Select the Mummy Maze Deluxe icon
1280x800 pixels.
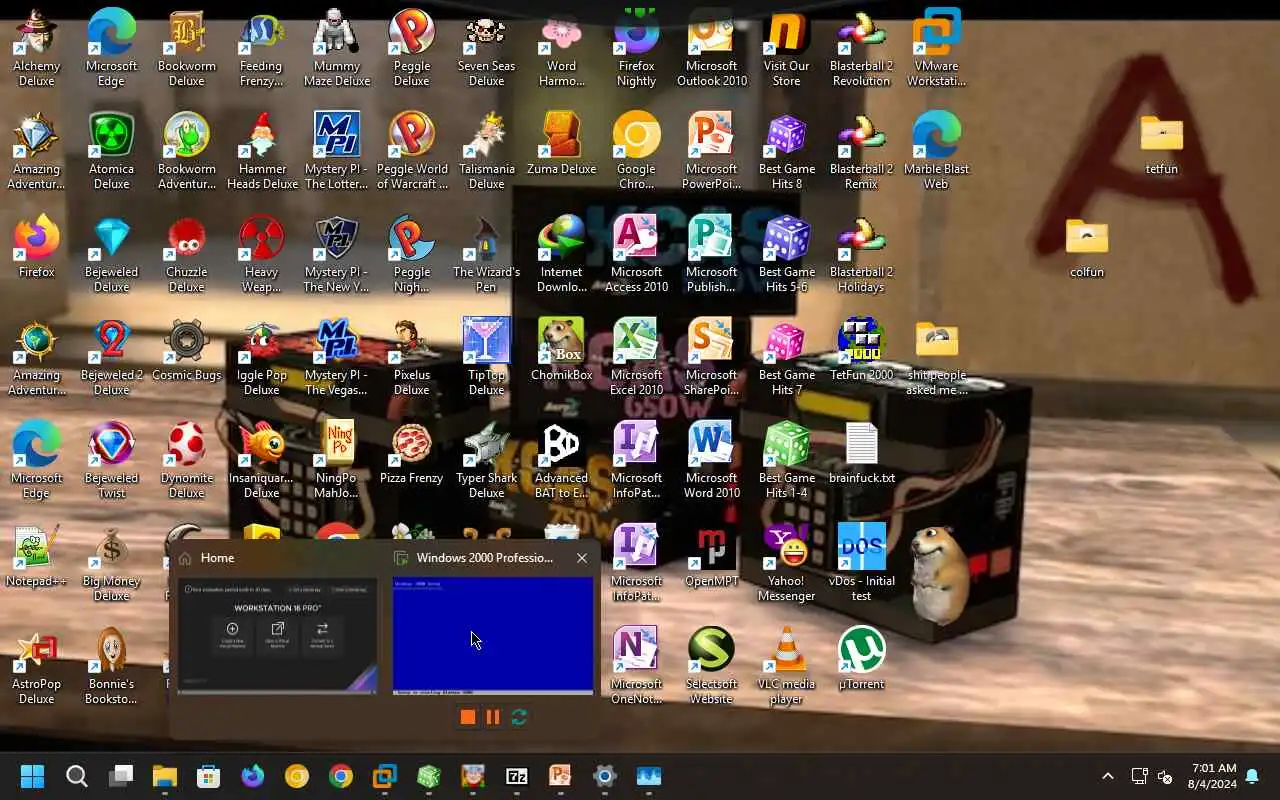(x=336, y=48)
